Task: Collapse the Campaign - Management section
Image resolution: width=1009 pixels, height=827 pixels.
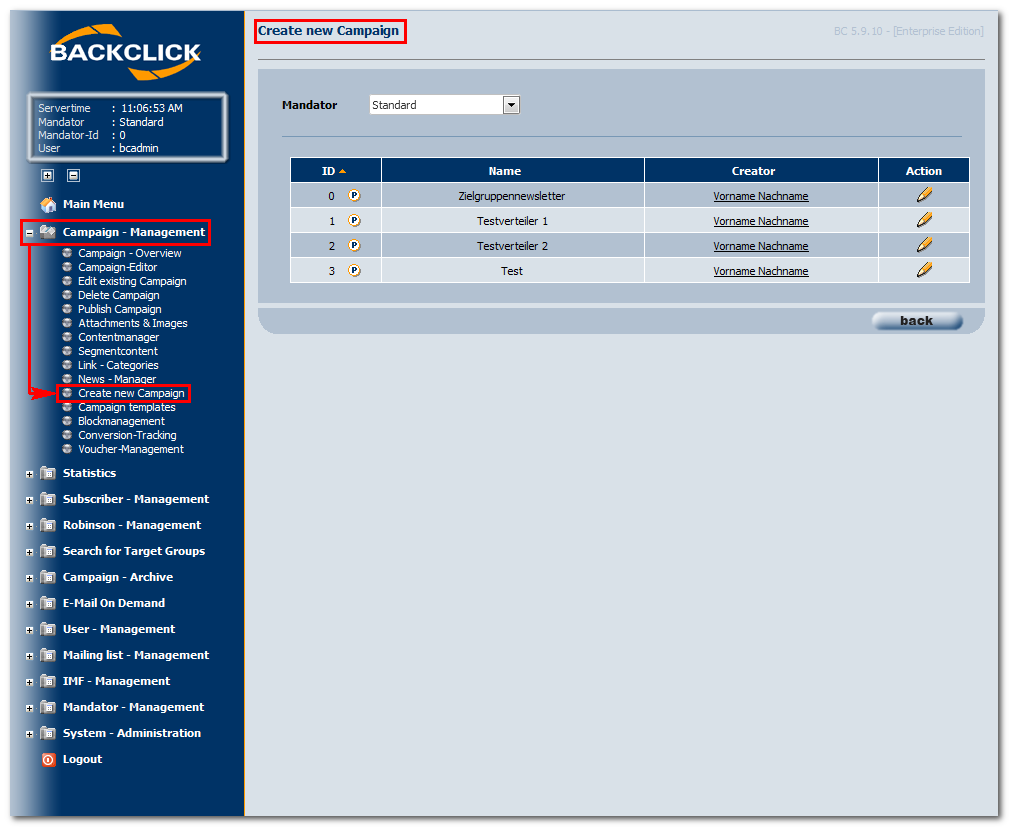Action: tap(30, 233)
